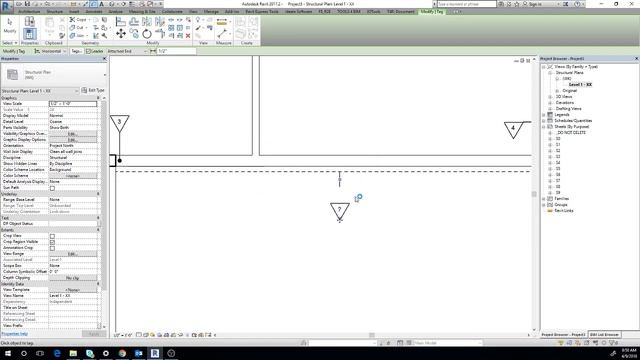Toggle the Annotation Crop checkbox
The width and height of the screenshot is (640, 360).
pyautogui.click(x=52, y=248)
